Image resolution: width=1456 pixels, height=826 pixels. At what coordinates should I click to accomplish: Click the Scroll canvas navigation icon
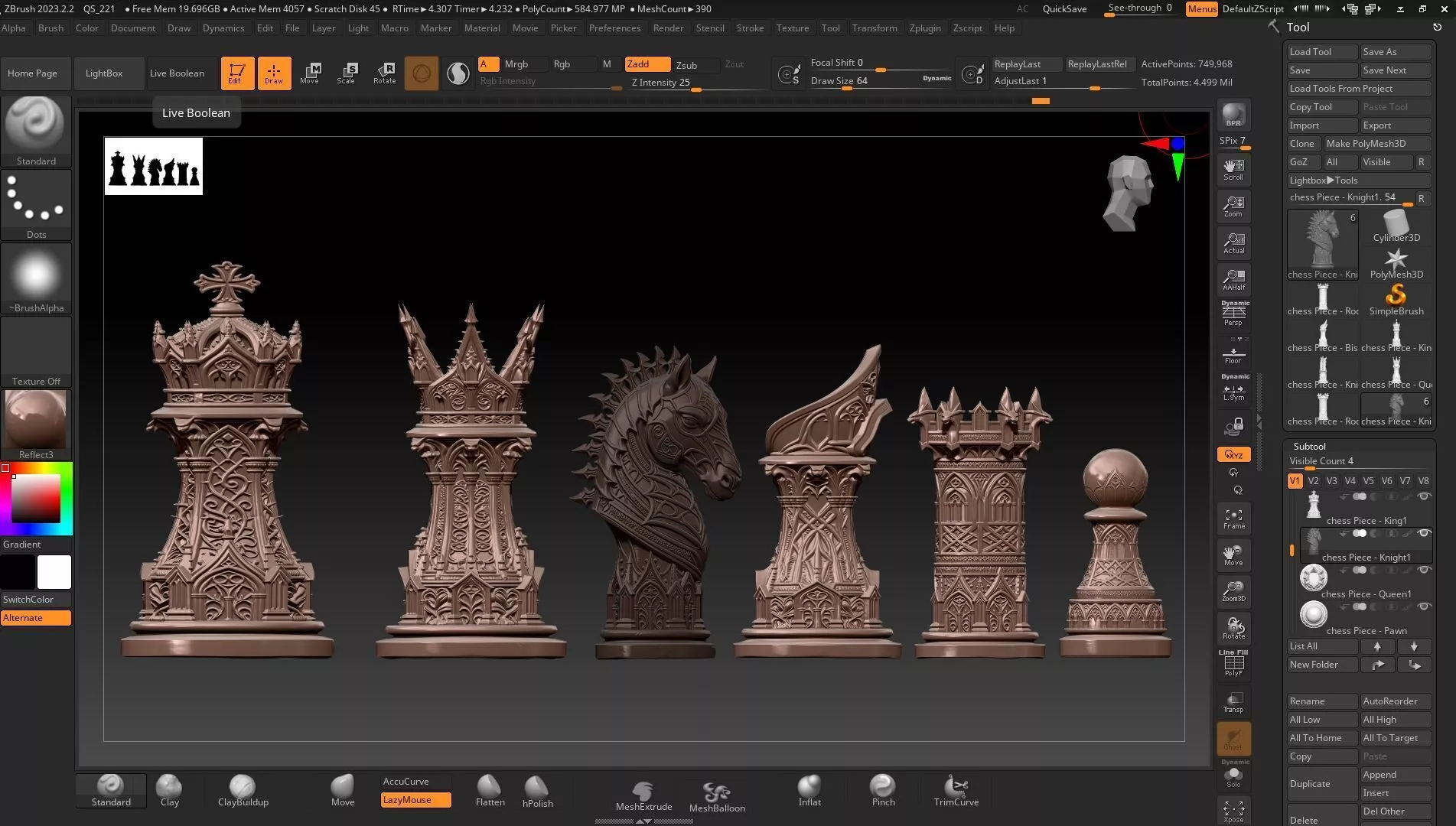point(1233,170)
